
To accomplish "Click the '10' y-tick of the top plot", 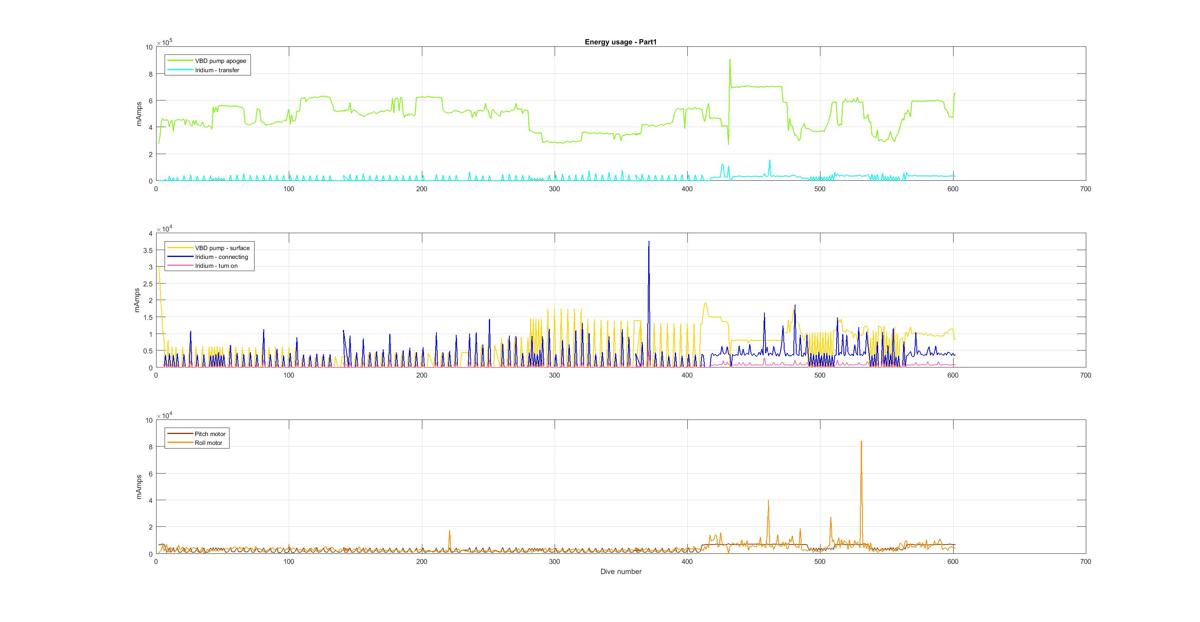I will coord(149,47).
